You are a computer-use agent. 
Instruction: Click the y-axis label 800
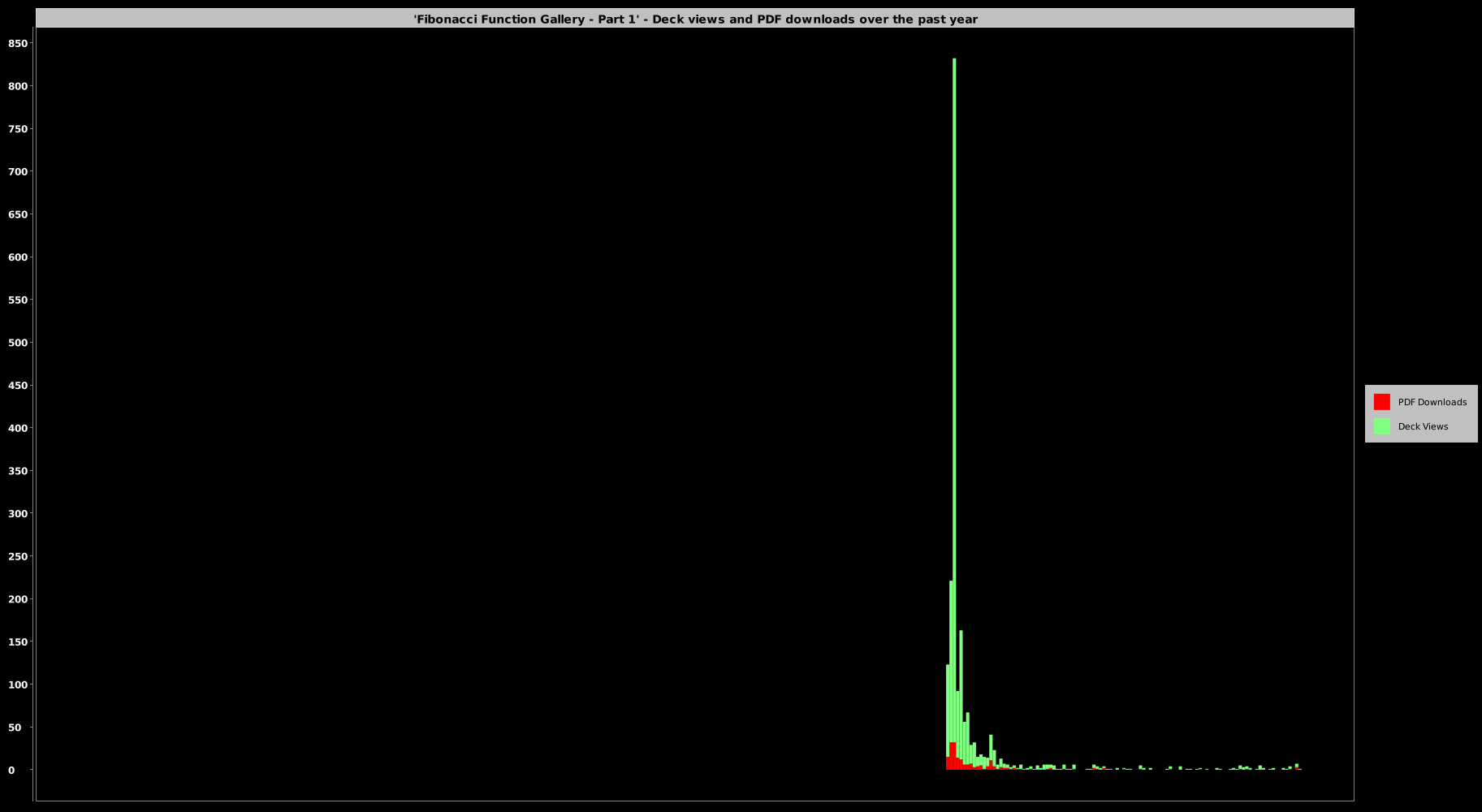click(x=18, y=86)
